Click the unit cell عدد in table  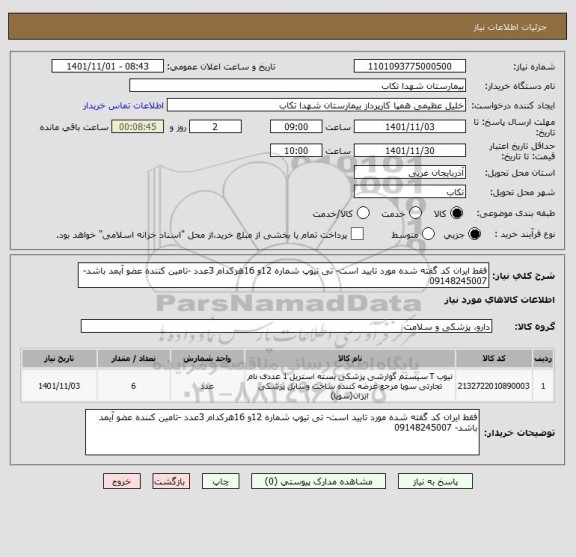point(207,386)
